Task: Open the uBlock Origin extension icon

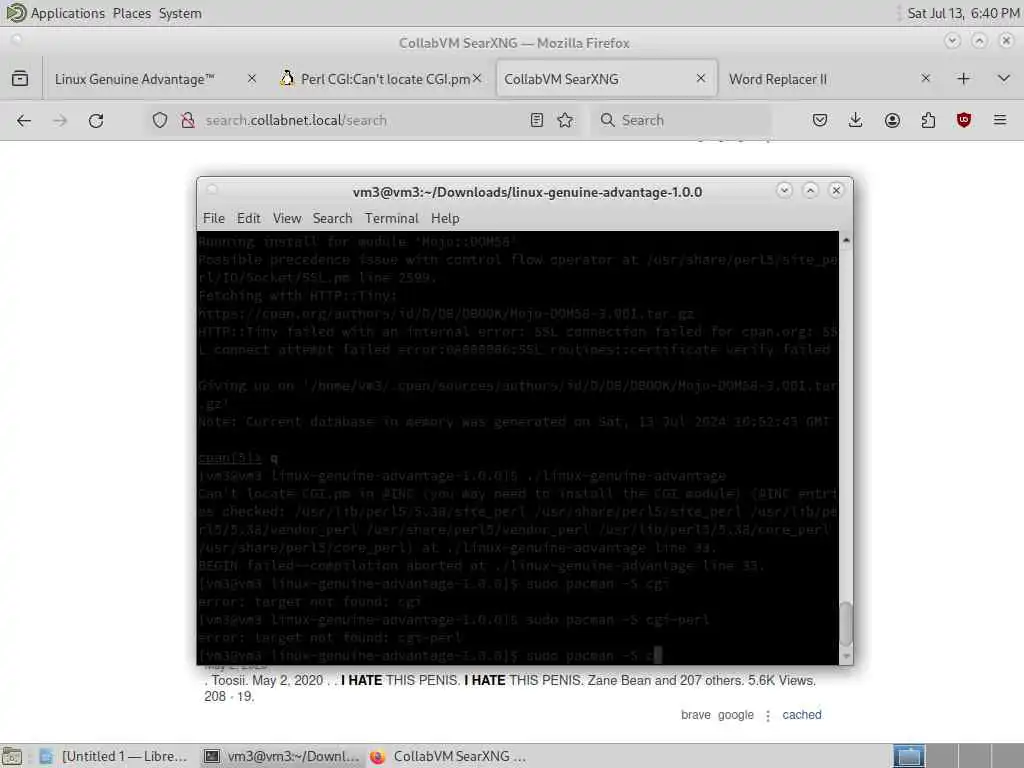Action: [x=964, y=120]
